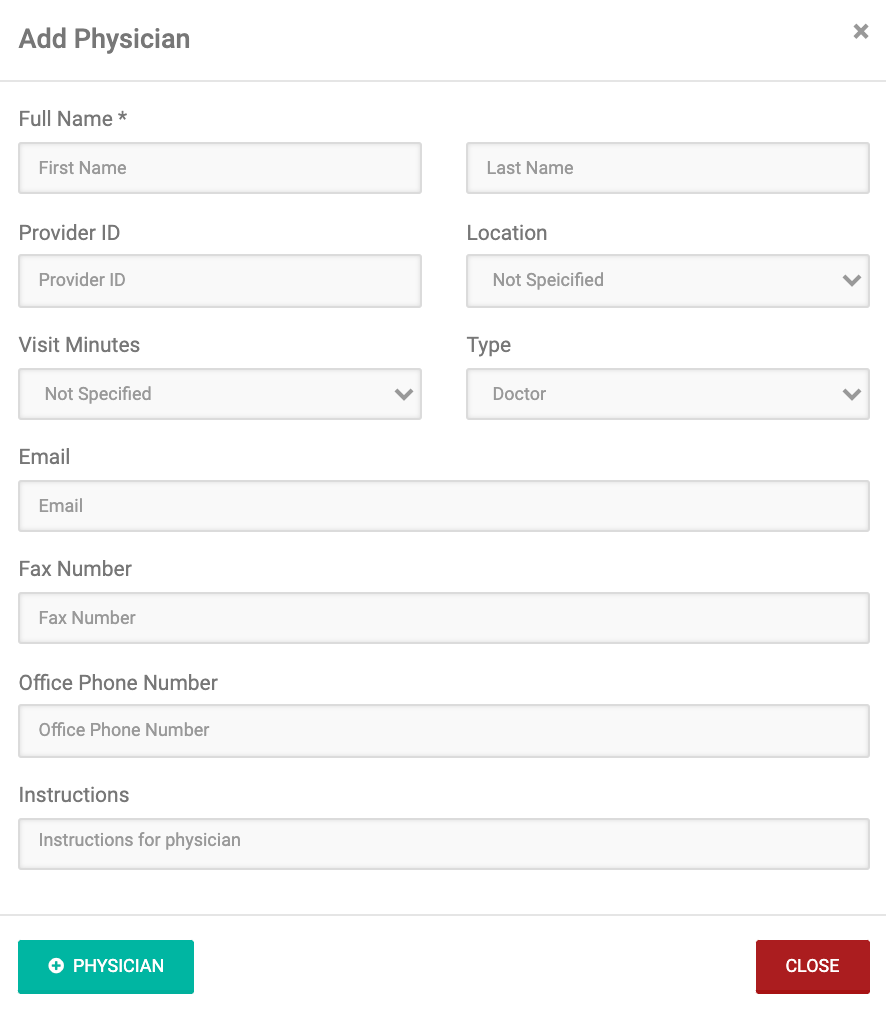
Task: Click the Visit Minutes label
Action: 79,345
